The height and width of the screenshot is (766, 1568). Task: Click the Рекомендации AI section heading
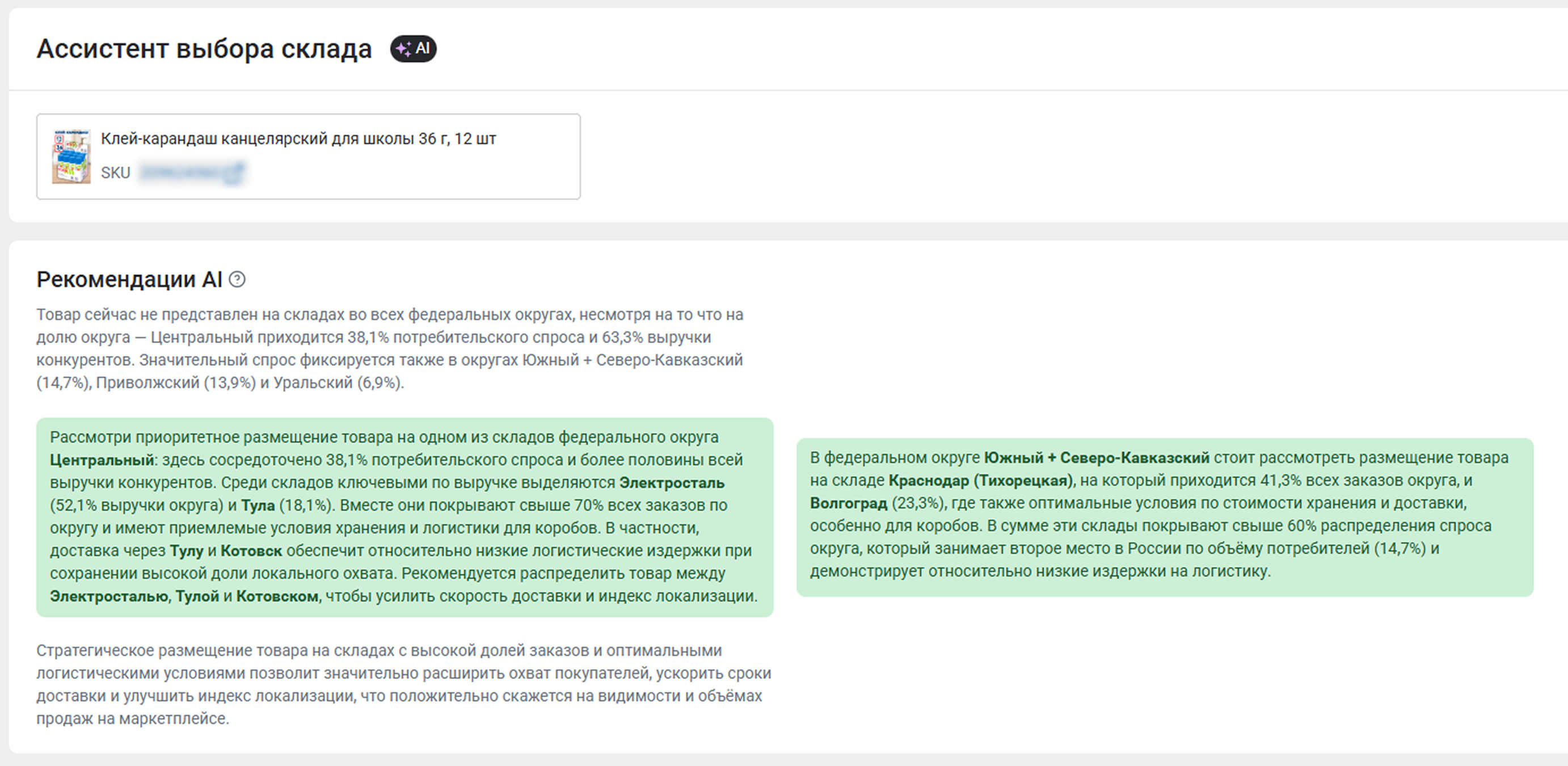[129, 280]
